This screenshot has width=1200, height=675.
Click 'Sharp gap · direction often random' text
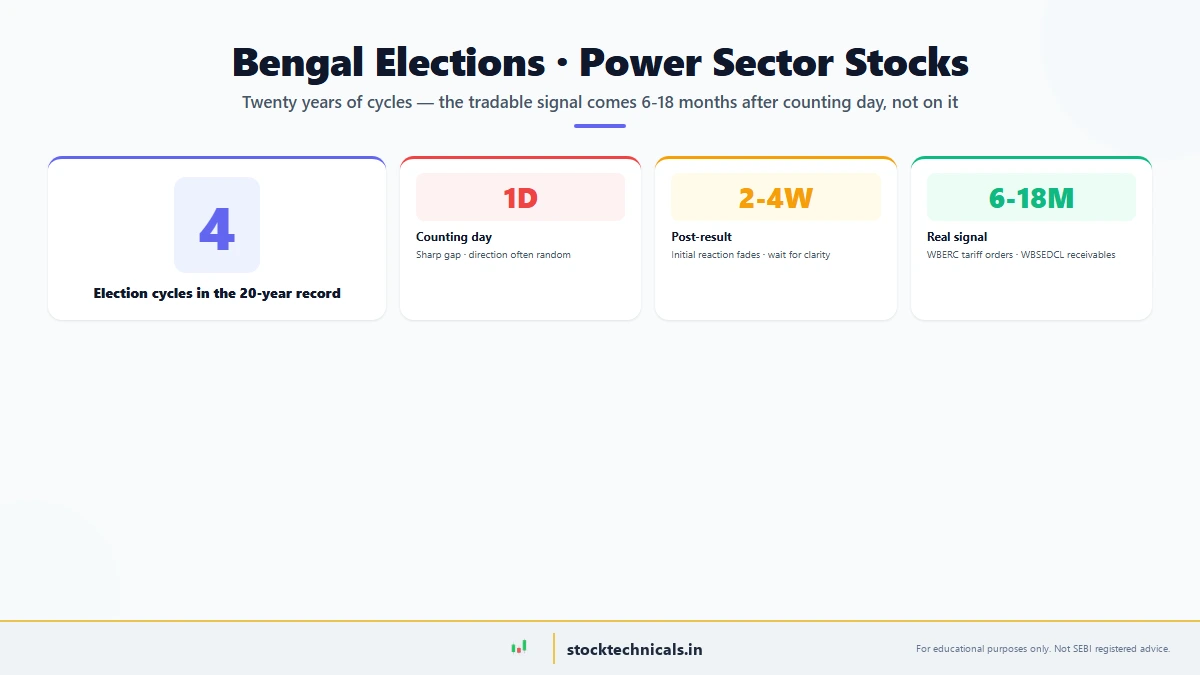pos(493,255)
